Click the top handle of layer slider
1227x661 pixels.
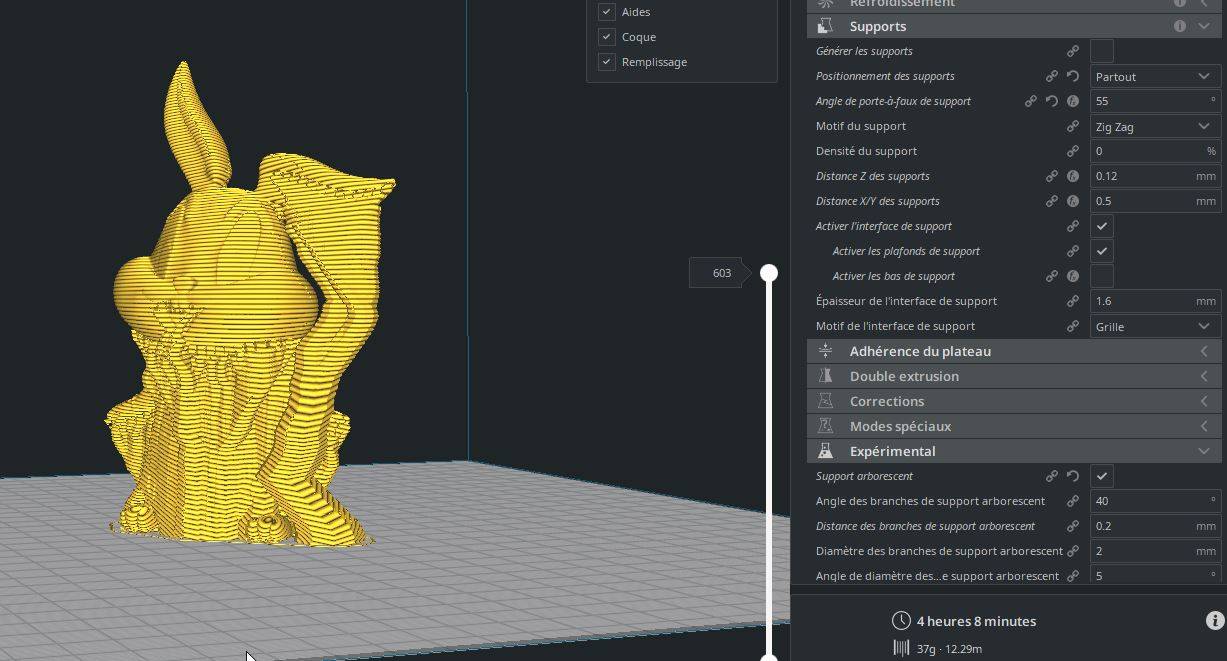pyautogui.click(x=769, y=273)
